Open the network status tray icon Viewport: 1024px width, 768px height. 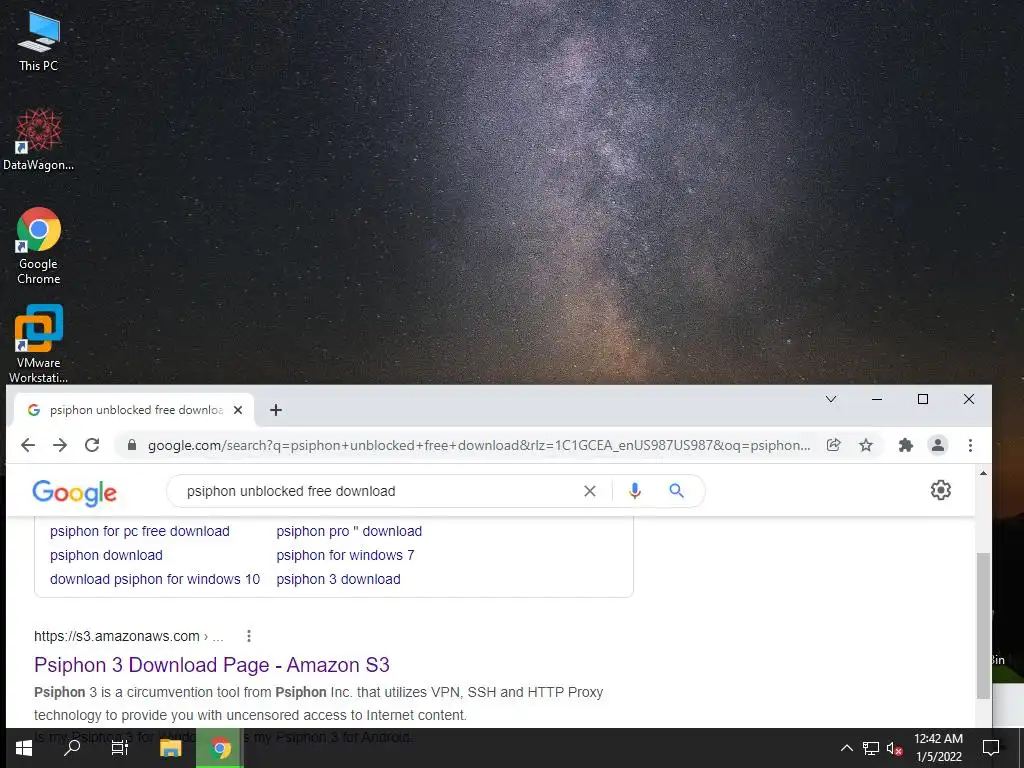click(871, 748)
